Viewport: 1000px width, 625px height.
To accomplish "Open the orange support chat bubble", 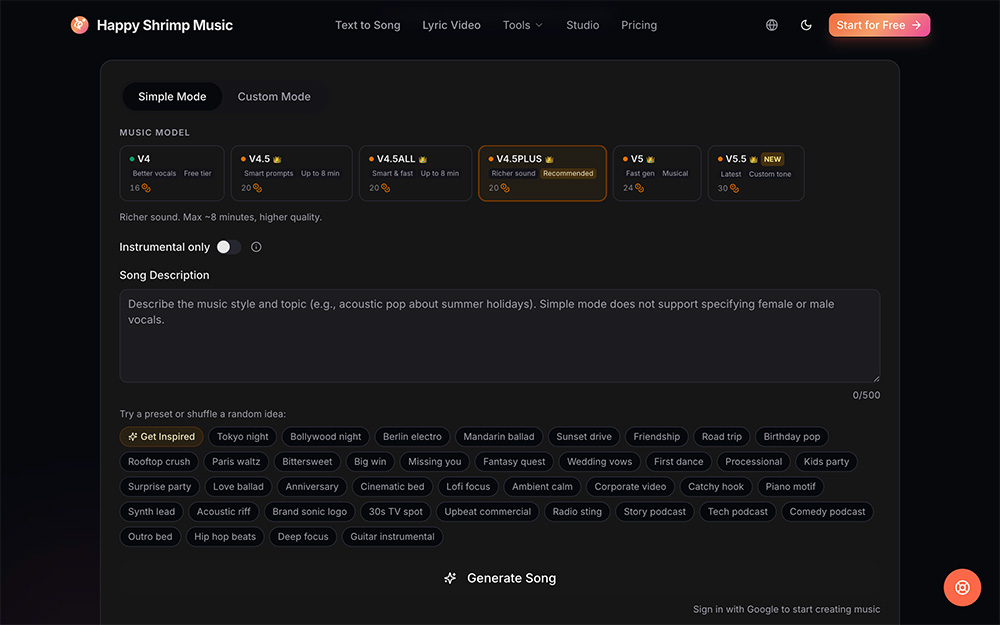I will tap(962, 587).
